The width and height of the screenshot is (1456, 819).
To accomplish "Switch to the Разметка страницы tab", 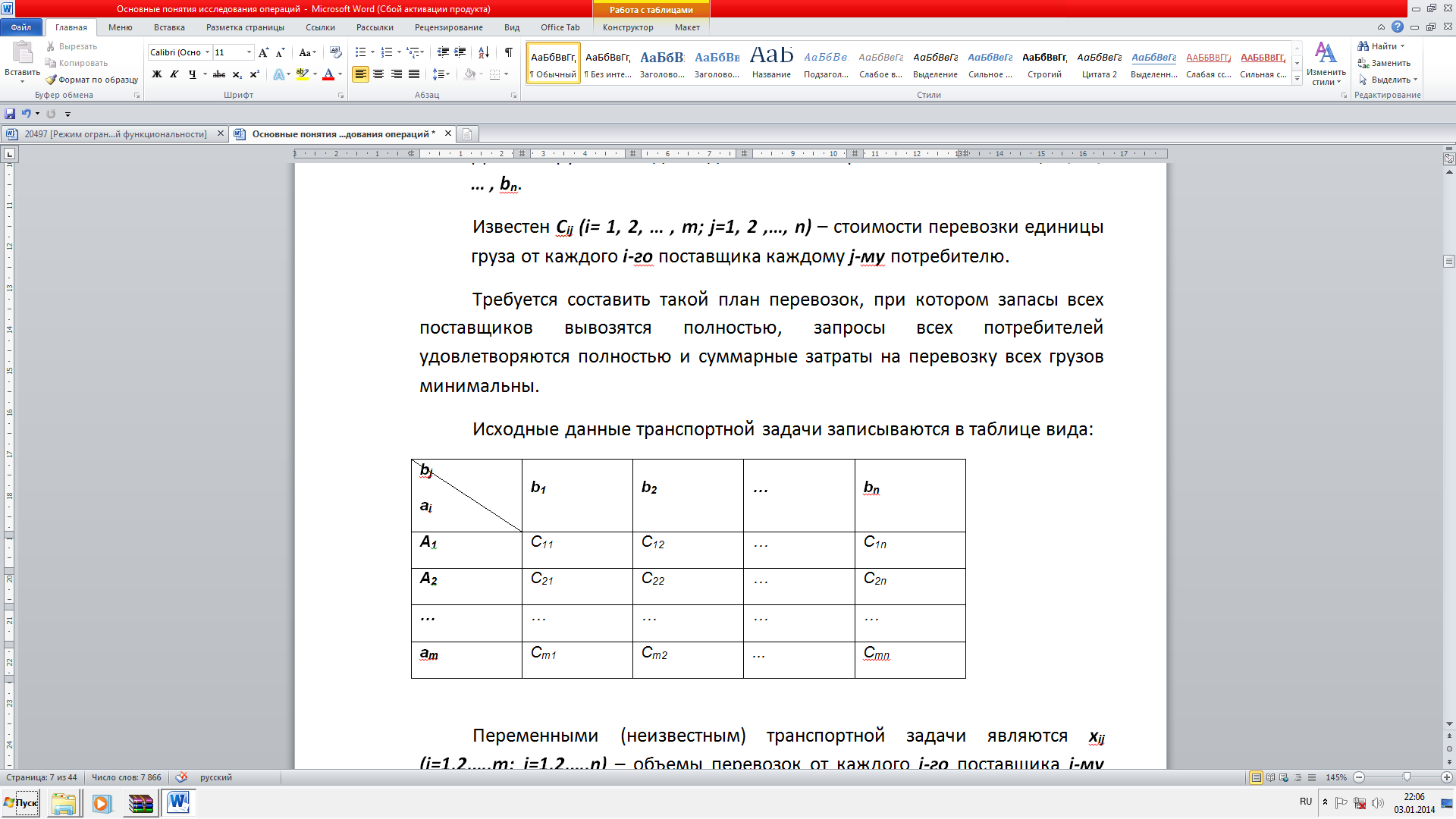I will click(x=245, y=27).
